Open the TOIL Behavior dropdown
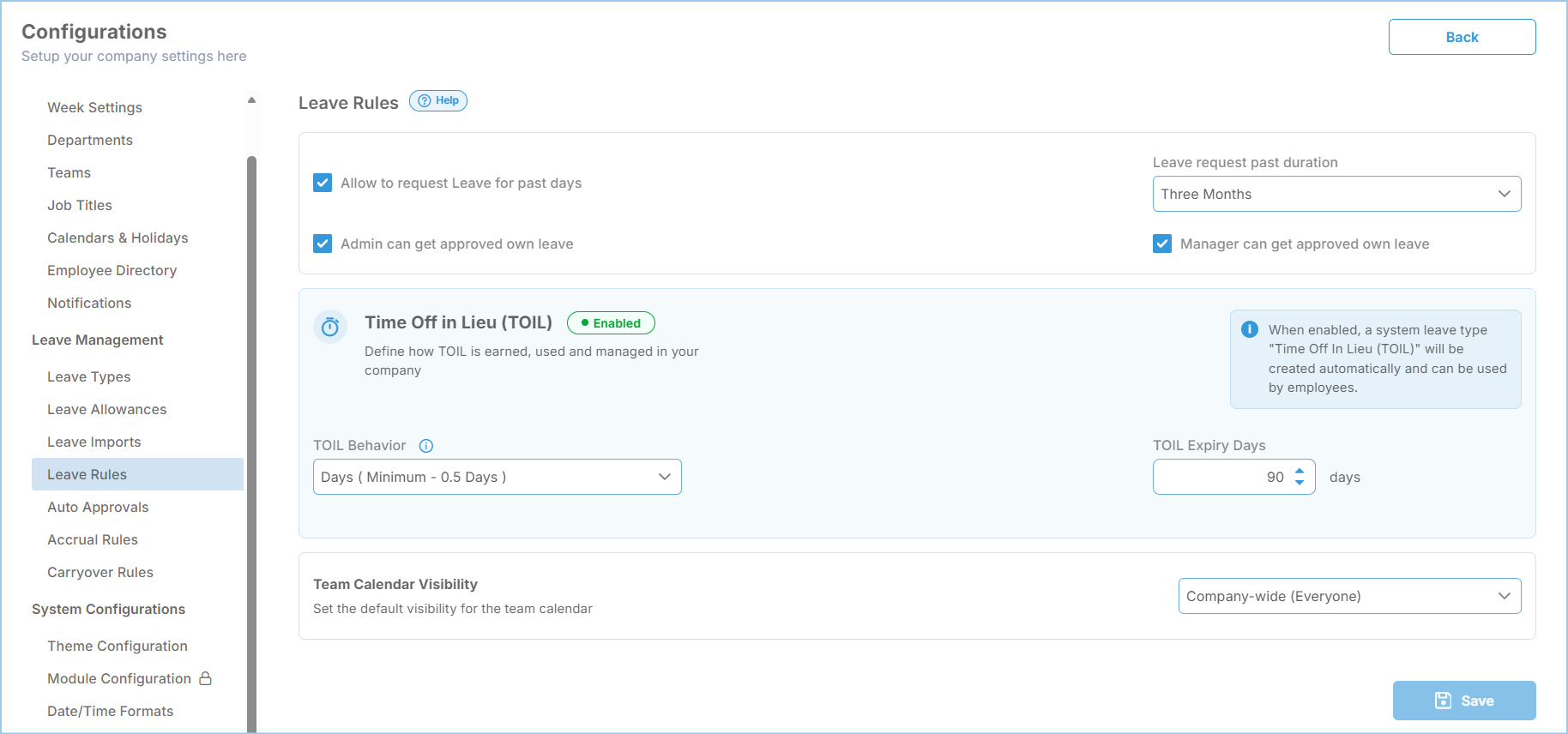This screenshot has height=734, width=1568. coord(498,477)
